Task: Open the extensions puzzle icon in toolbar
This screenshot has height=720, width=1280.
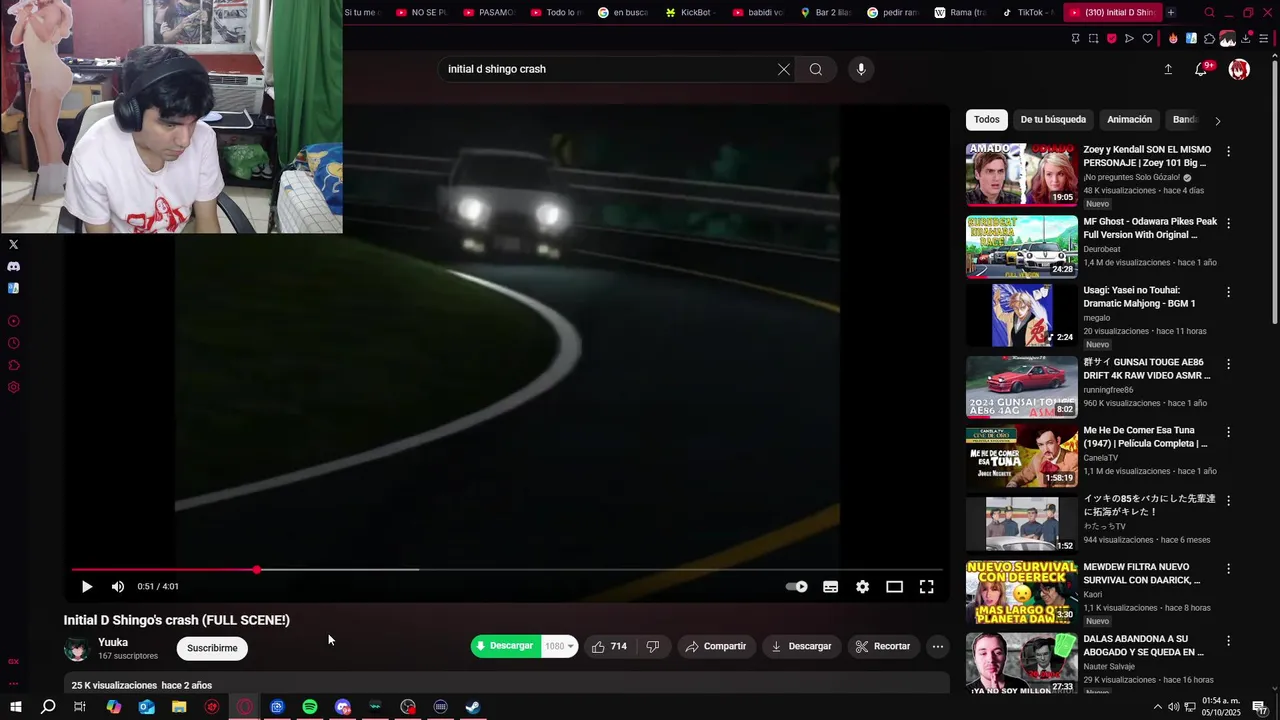Action: 1209,39
